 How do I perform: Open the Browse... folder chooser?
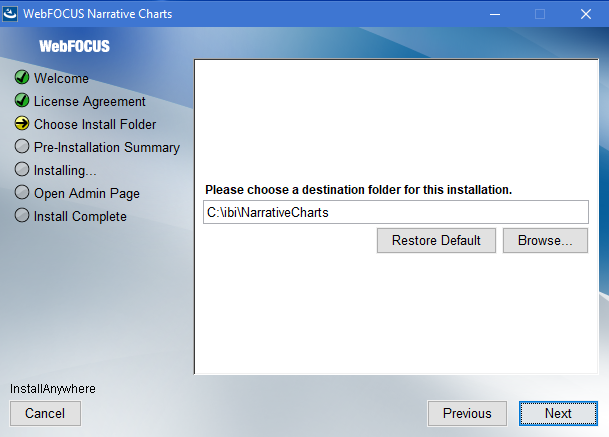point(545,240)
